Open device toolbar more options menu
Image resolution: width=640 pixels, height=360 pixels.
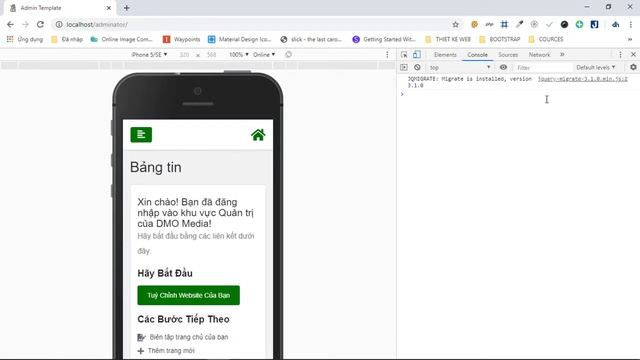pos(387,54)
